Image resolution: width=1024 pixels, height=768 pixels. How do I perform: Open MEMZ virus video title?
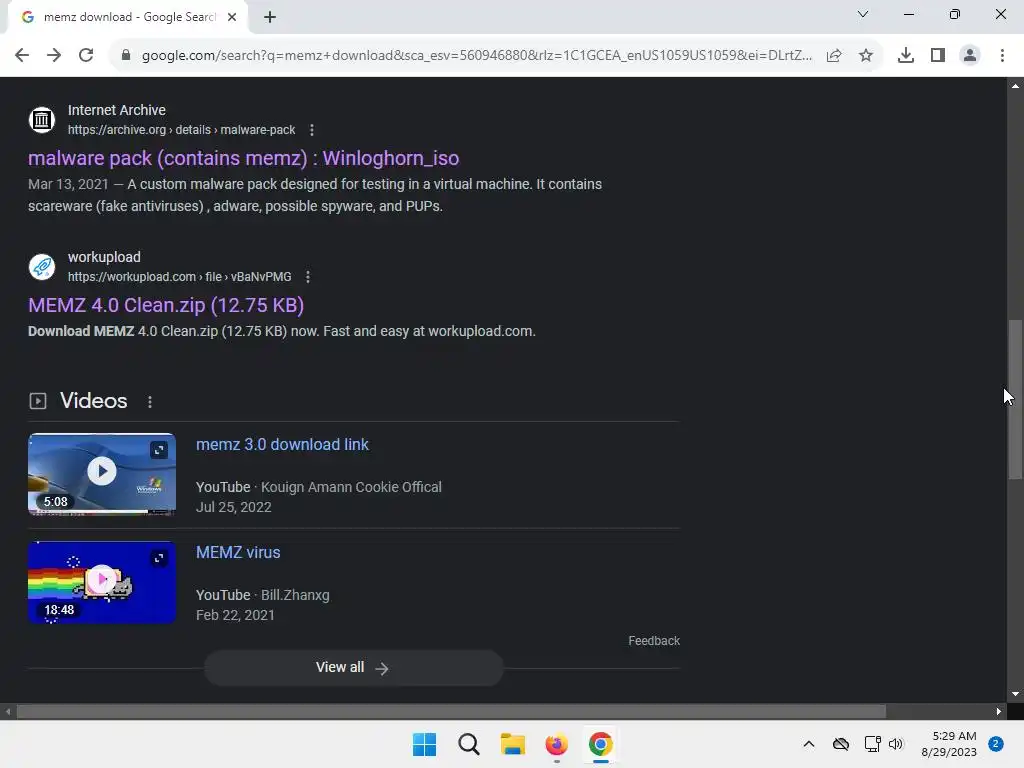pos(238,552)
